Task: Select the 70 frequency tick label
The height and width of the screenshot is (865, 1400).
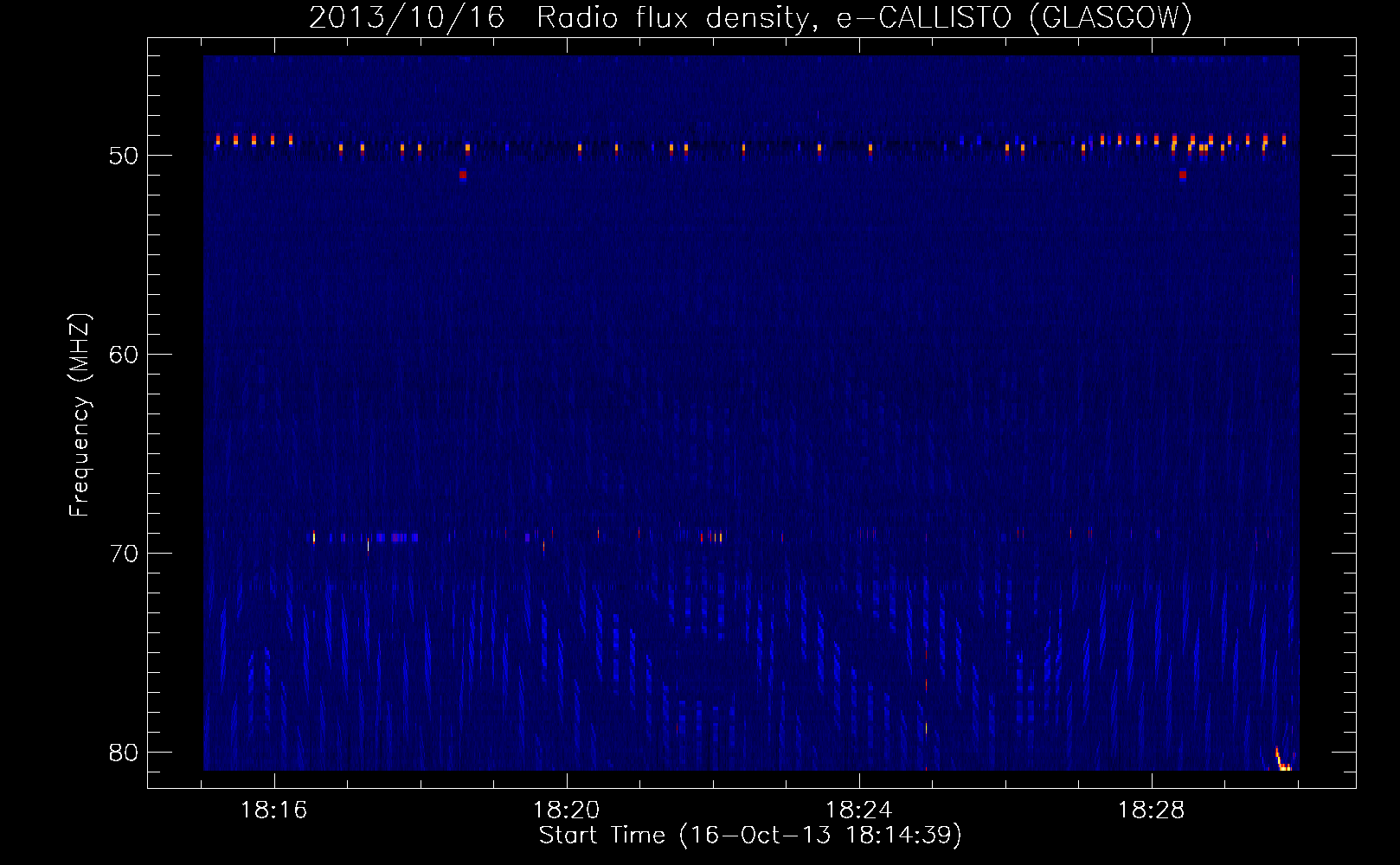Action: coord(124,554)
